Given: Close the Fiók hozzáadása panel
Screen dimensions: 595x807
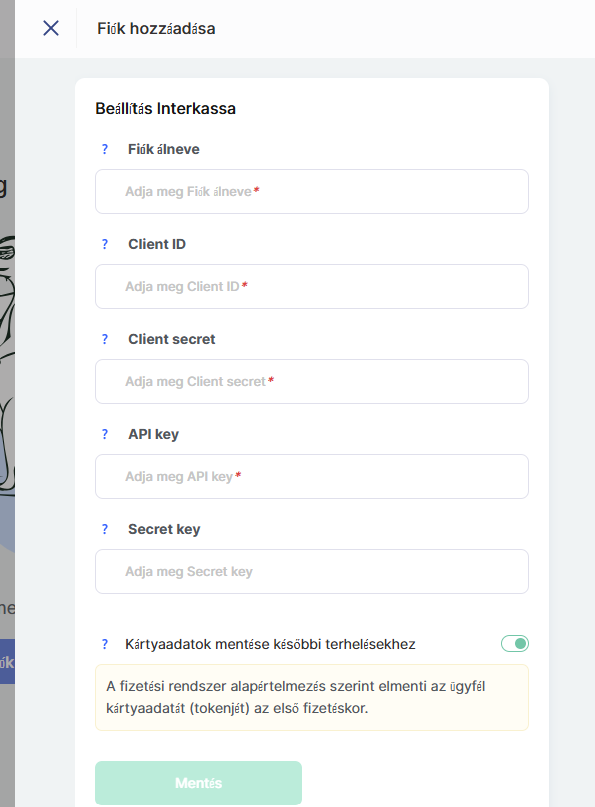Looking at the screenshot, I should pyautogui.click(x=51, y=28).
